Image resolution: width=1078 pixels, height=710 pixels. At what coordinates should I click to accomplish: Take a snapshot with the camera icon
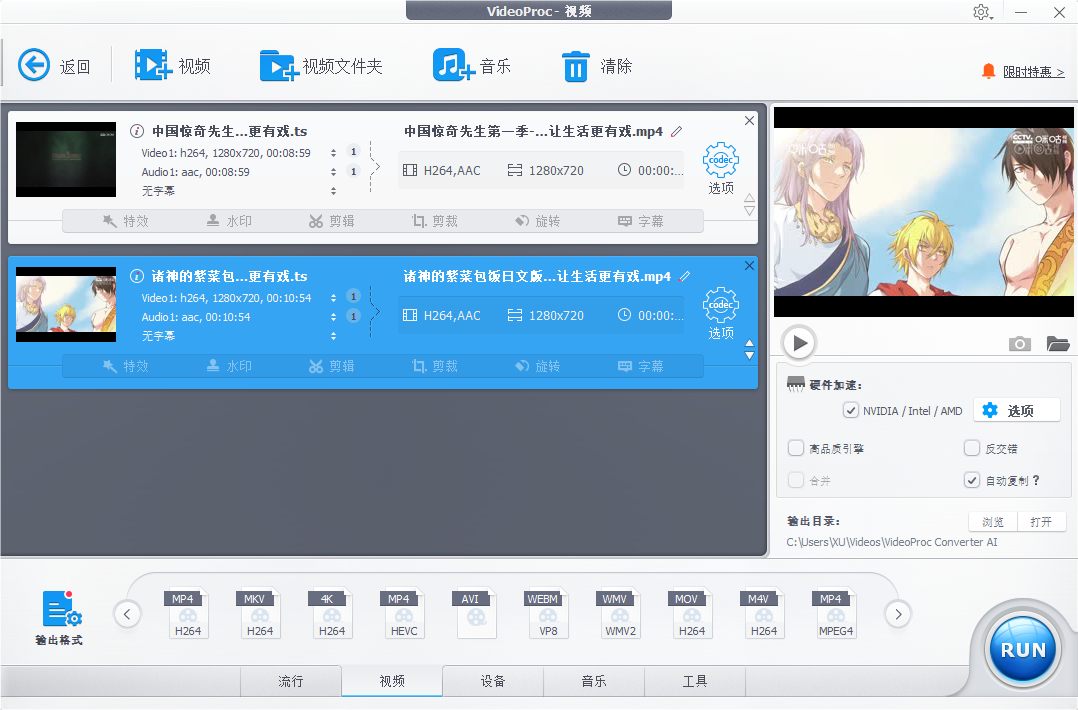click(x=1019, y=343)
